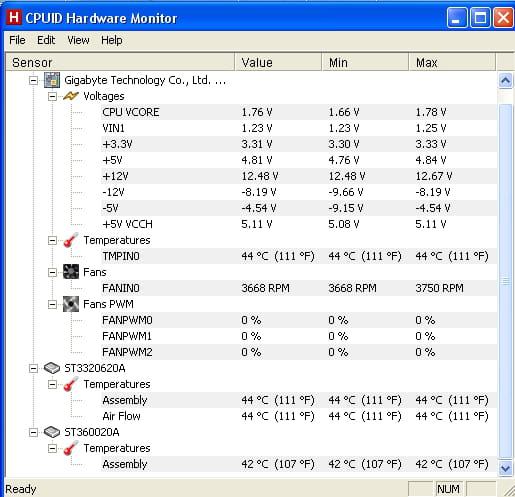Open the View menu
Screen dimensions: 515x497
78,40
